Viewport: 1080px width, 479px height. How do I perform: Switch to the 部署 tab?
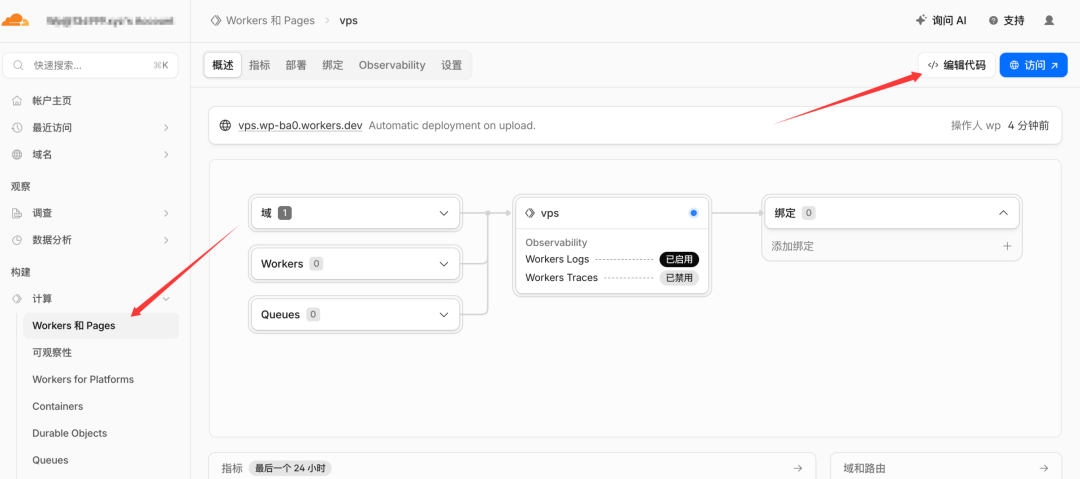point(296,65)
